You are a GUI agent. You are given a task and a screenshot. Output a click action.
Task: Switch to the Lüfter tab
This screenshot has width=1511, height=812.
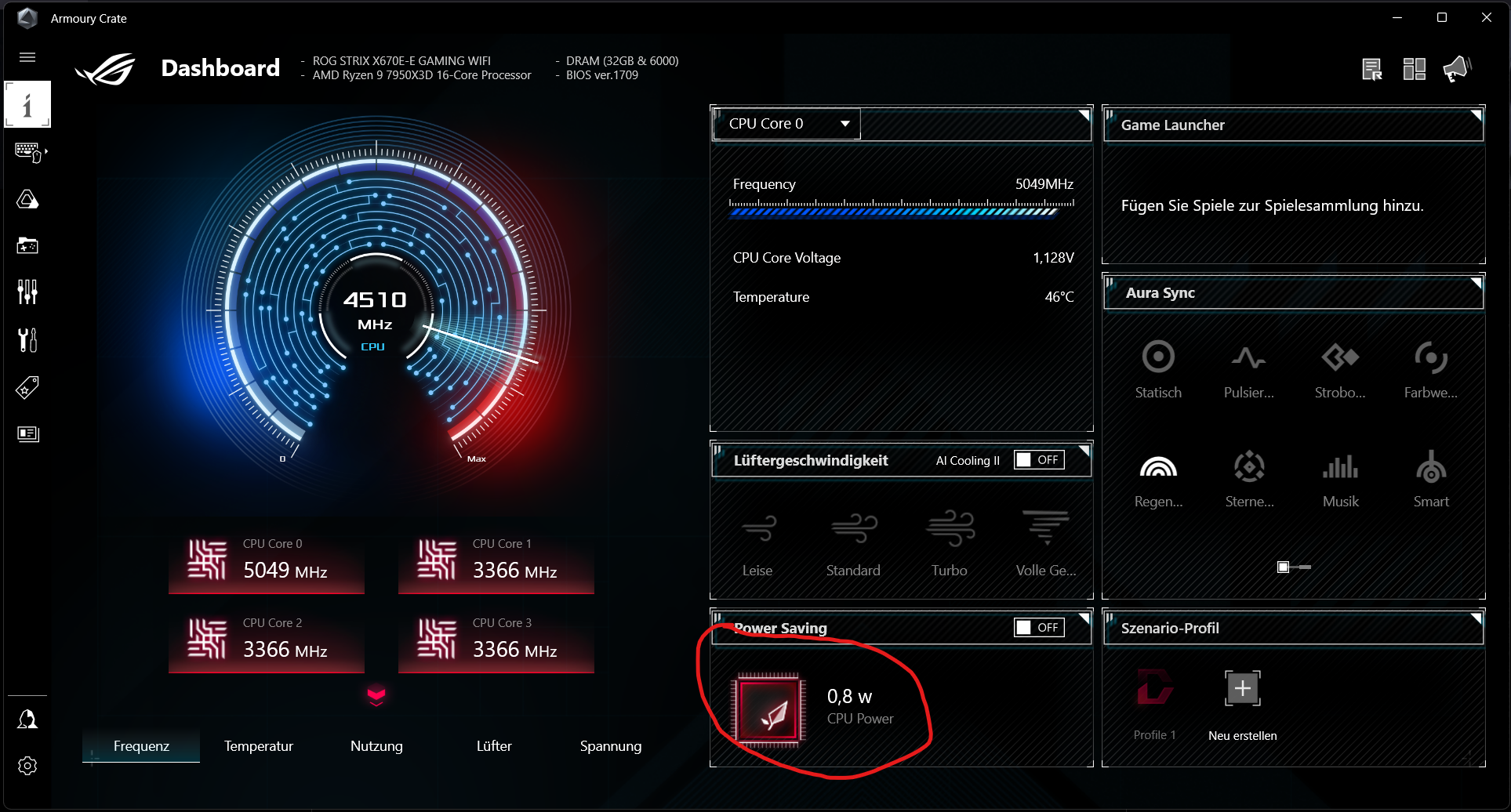point(494,746)
